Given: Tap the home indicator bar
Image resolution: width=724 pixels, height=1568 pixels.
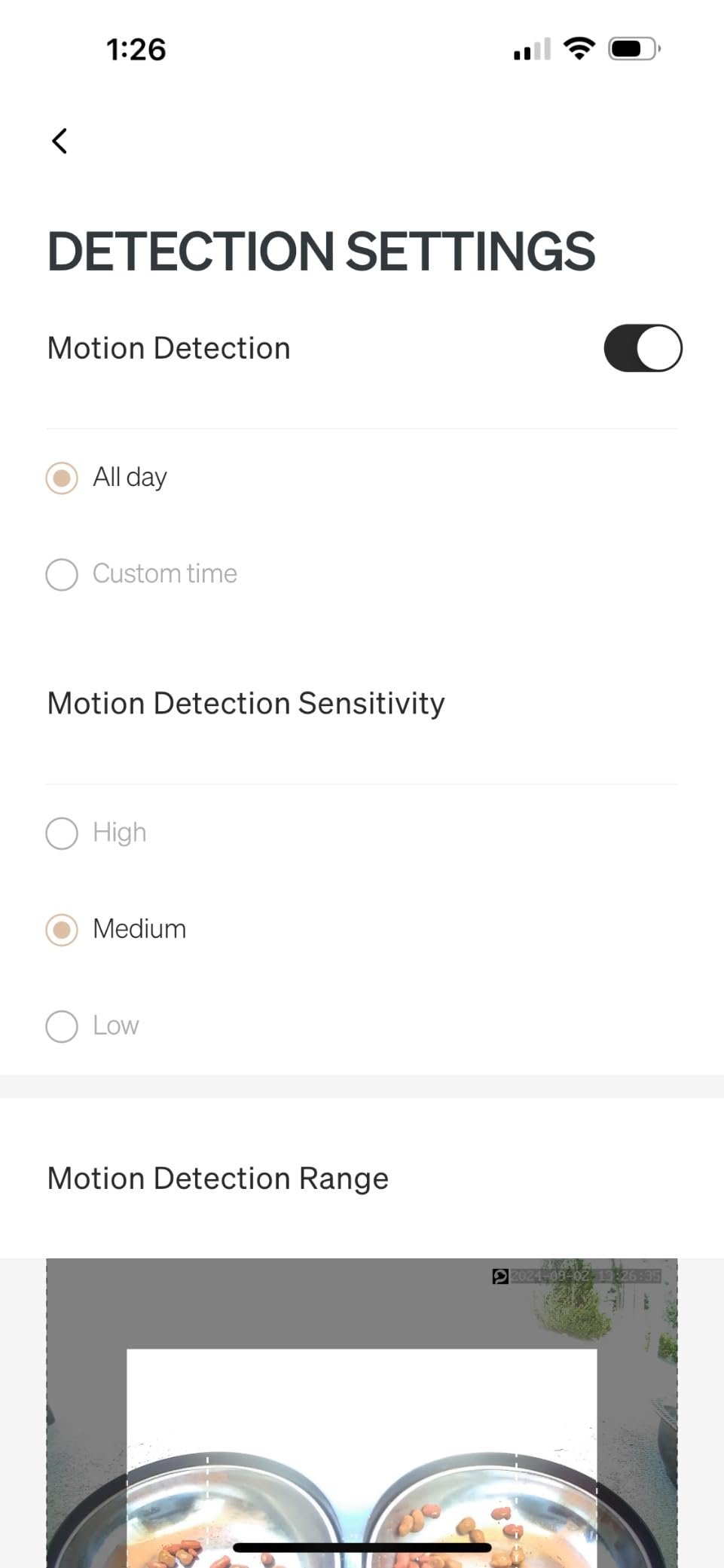Looking at the screenshot, I should coord(362,1548).
